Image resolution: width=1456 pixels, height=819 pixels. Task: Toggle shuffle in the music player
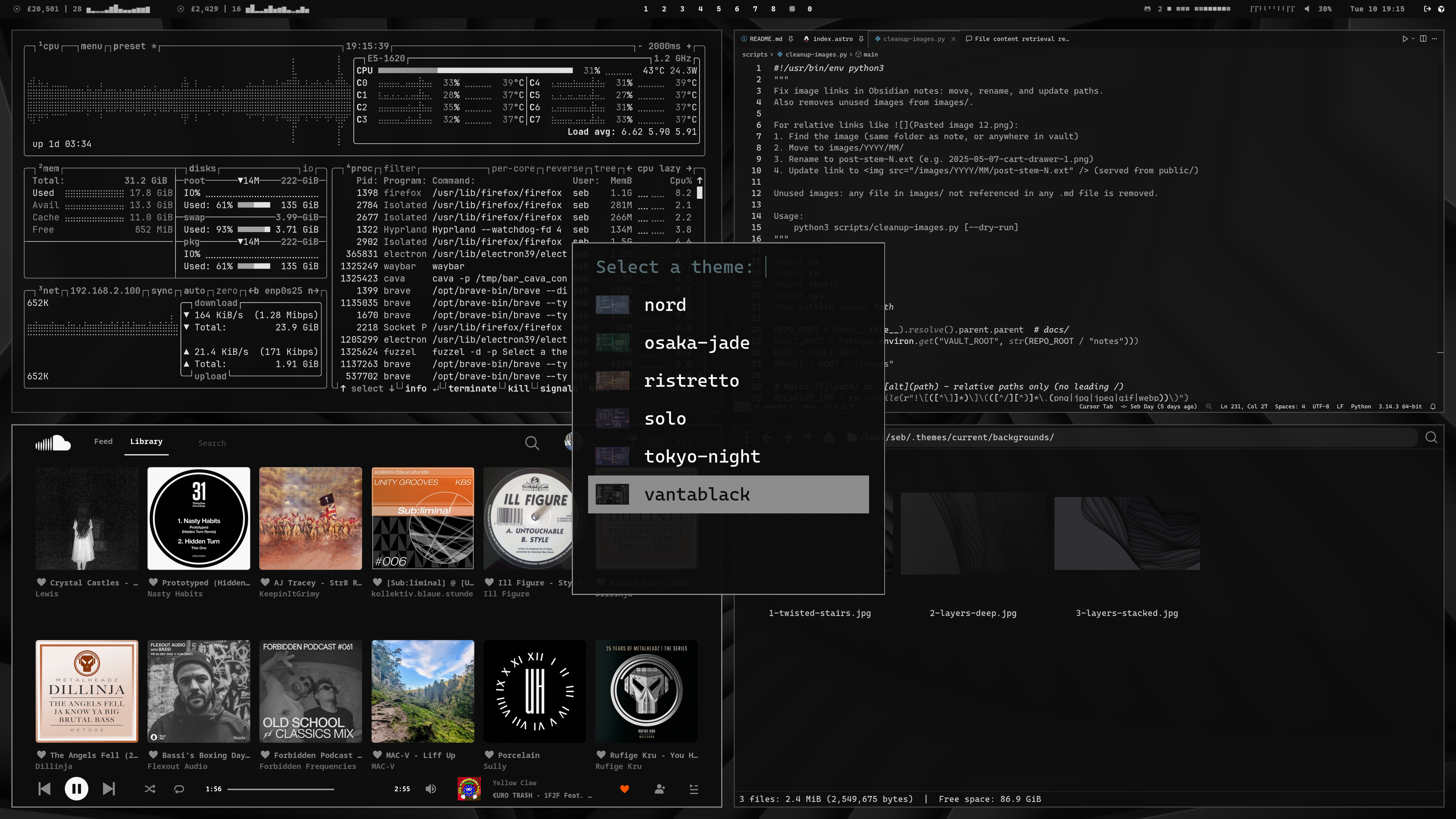(x=150, y=789)
